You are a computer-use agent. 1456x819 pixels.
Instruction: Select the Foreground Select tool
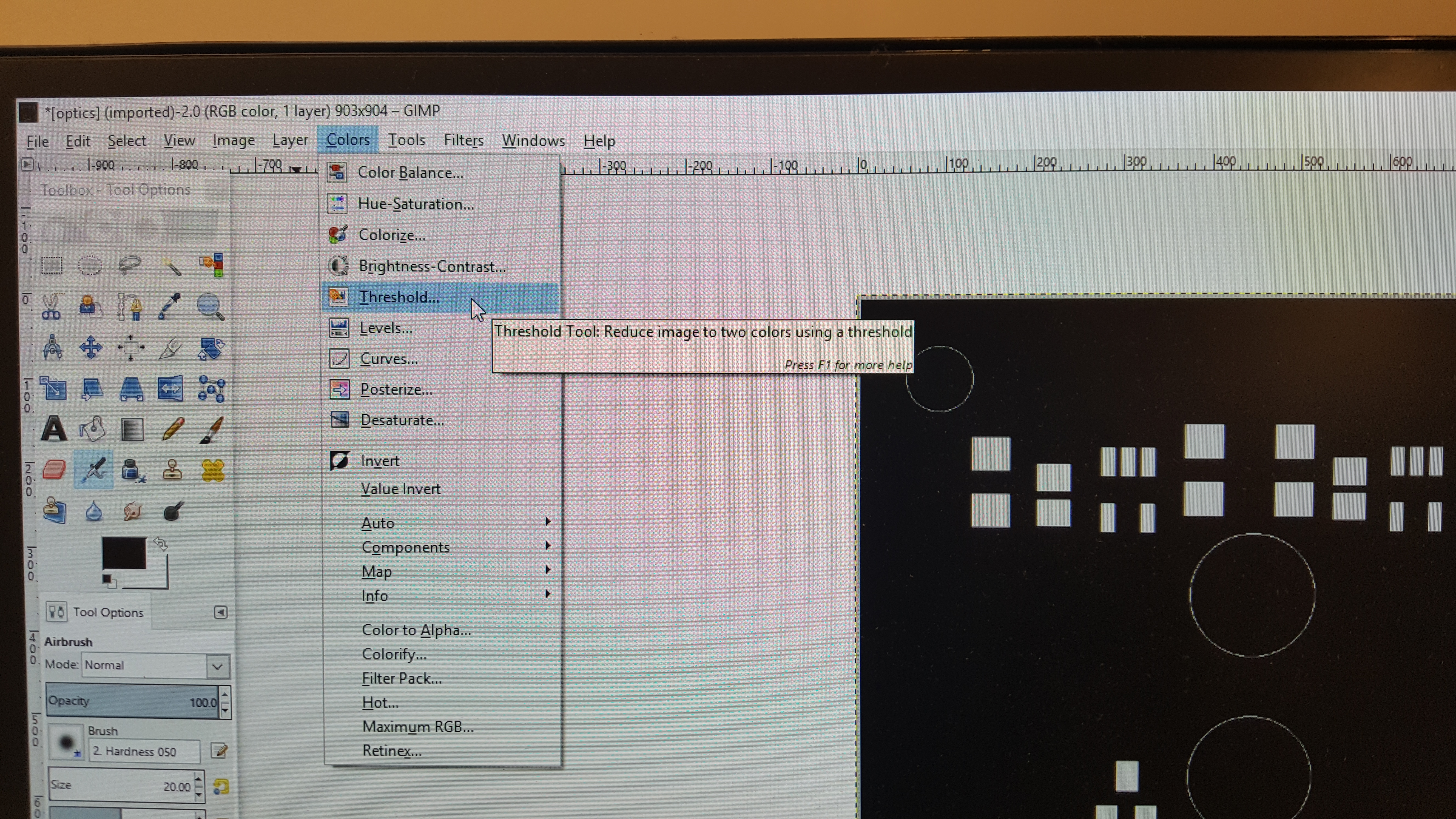90,306
